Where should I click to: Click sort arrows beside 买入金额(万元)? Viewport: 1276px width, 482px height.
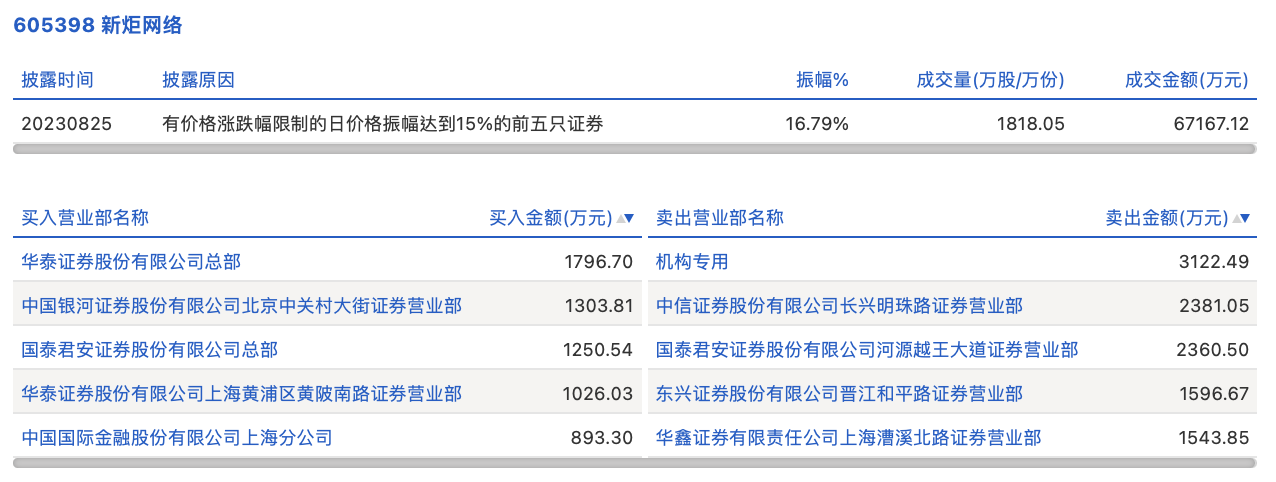click(626, 218)
